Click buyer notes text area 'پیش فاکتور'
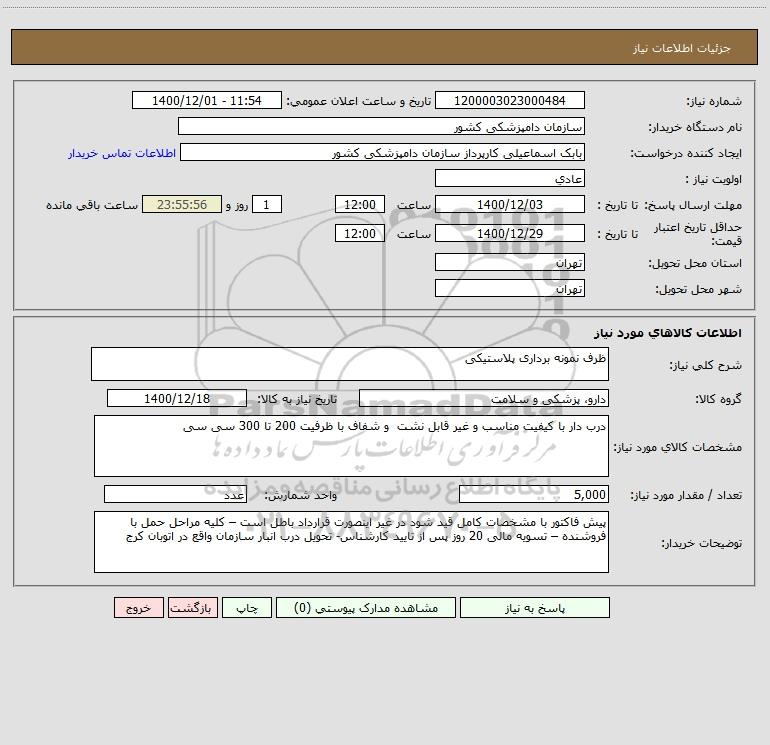 [351, 542]
